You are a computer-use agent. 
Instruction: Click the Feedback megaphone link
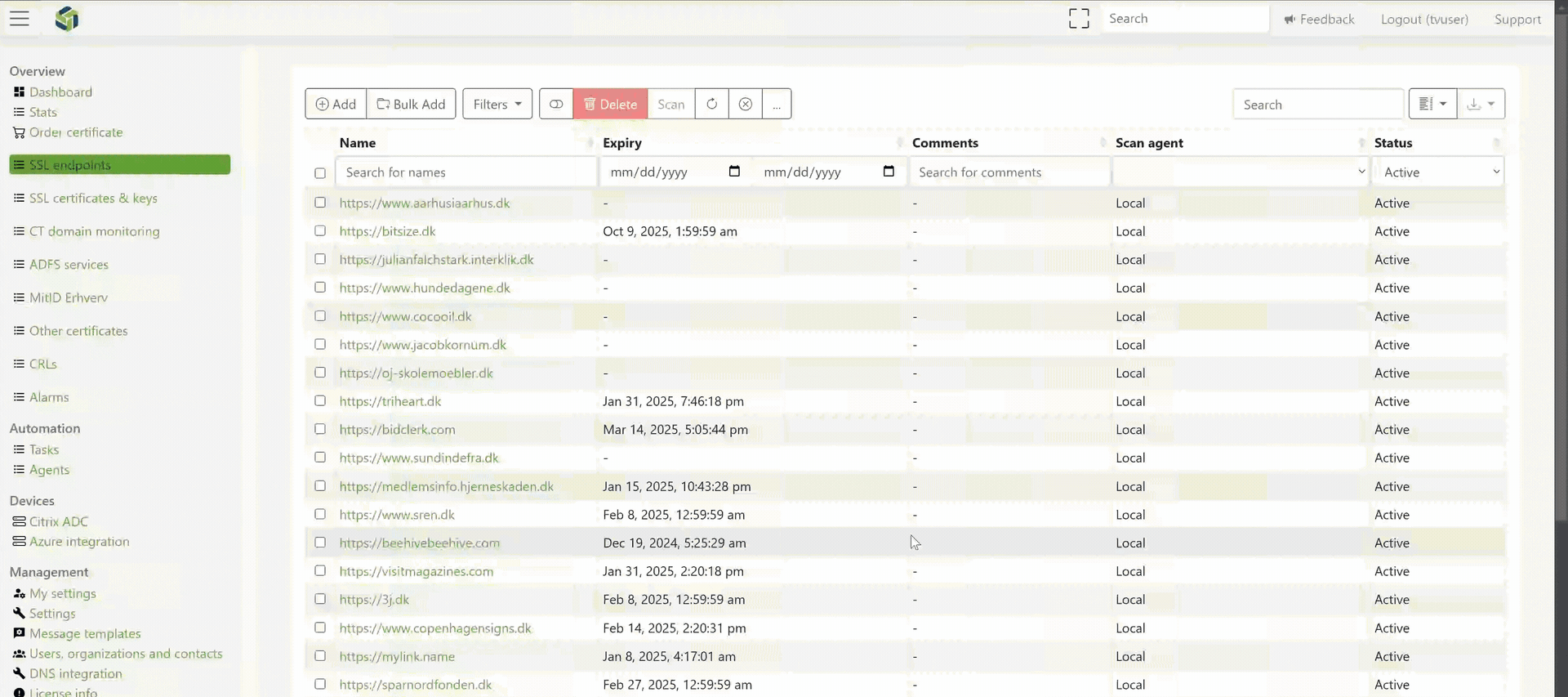[1319, 19]
